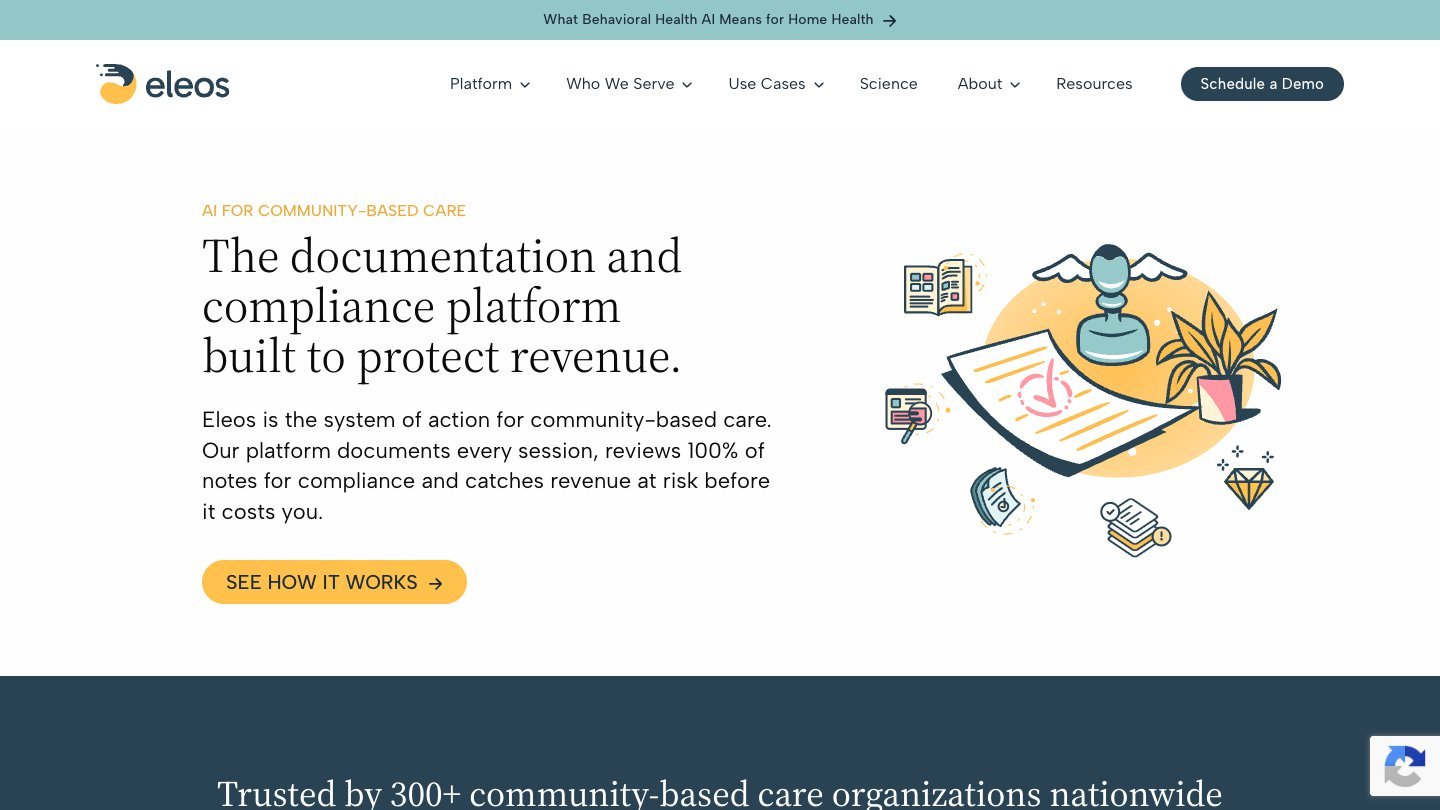
Task: Click the 'Trusted by 300+ community-based care organizations' heading
Action: click(720, 794)
